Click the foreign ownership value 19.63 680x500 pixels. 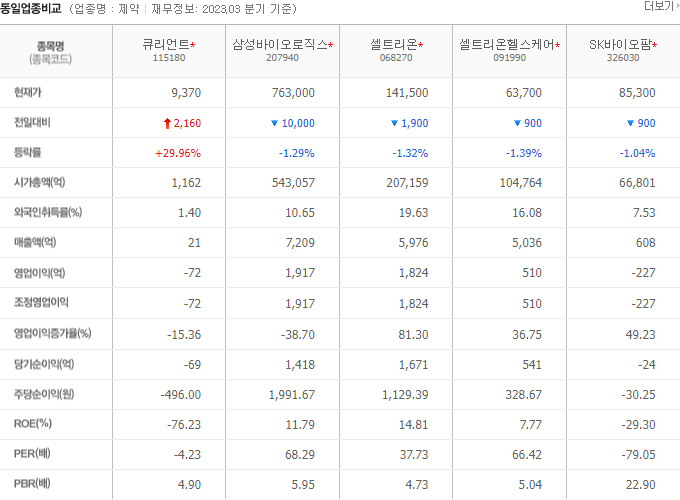[x=413, y=213]
